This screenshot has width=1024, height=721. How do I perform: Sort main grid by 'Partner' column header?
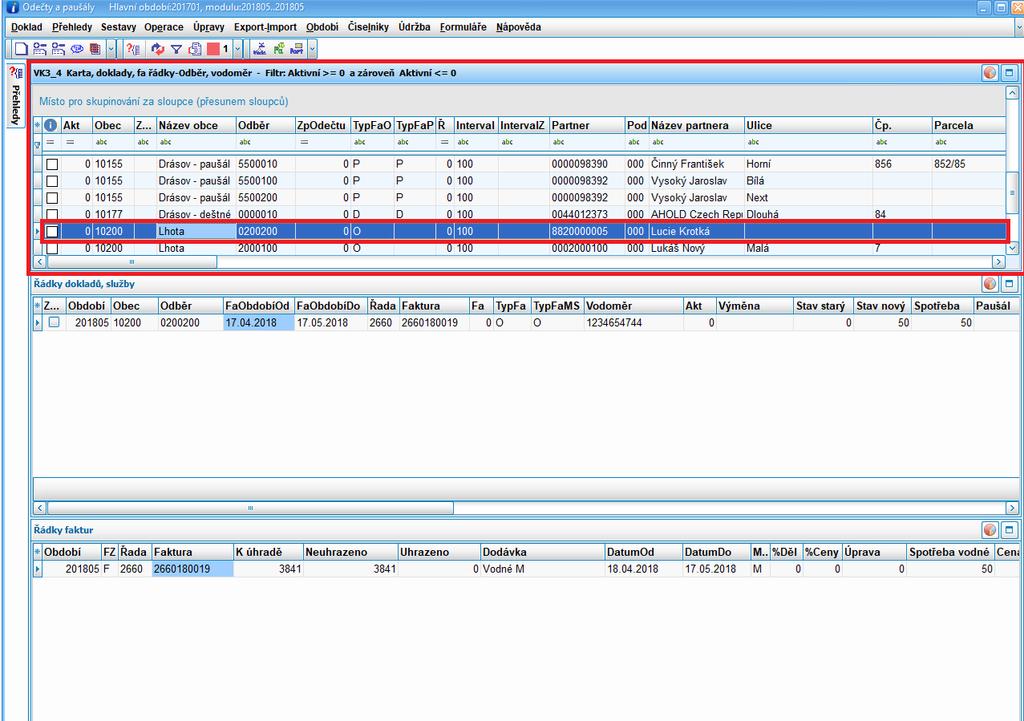[587, 125]
